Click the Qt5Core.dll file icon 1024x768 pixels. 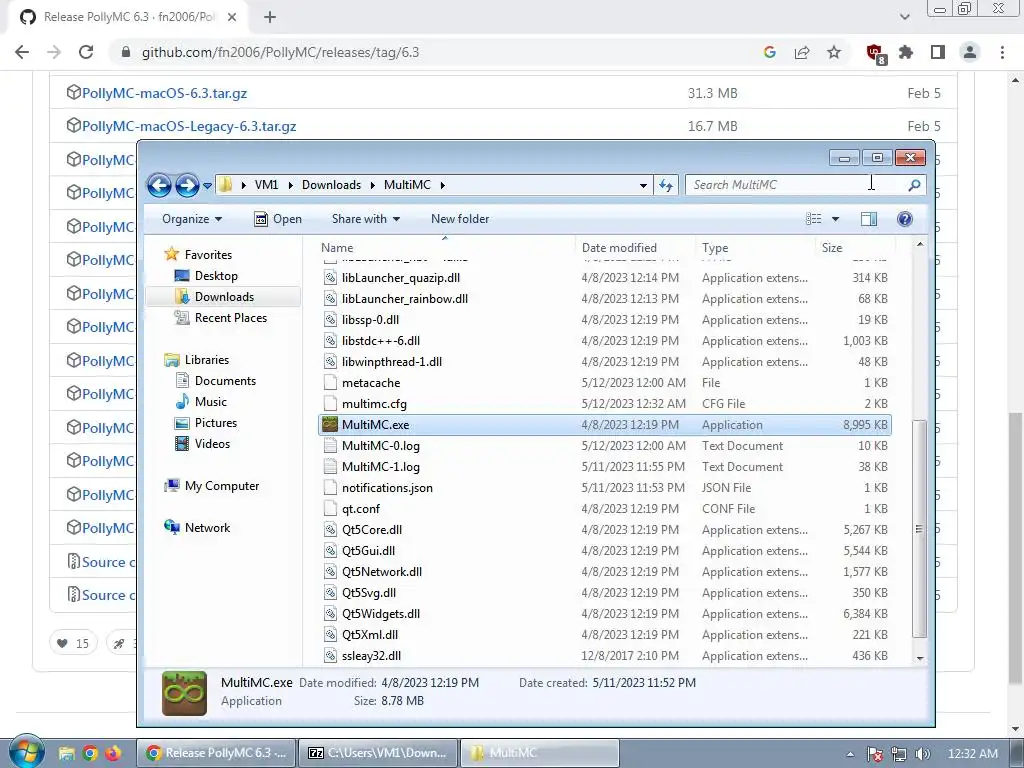coord(330,530)
